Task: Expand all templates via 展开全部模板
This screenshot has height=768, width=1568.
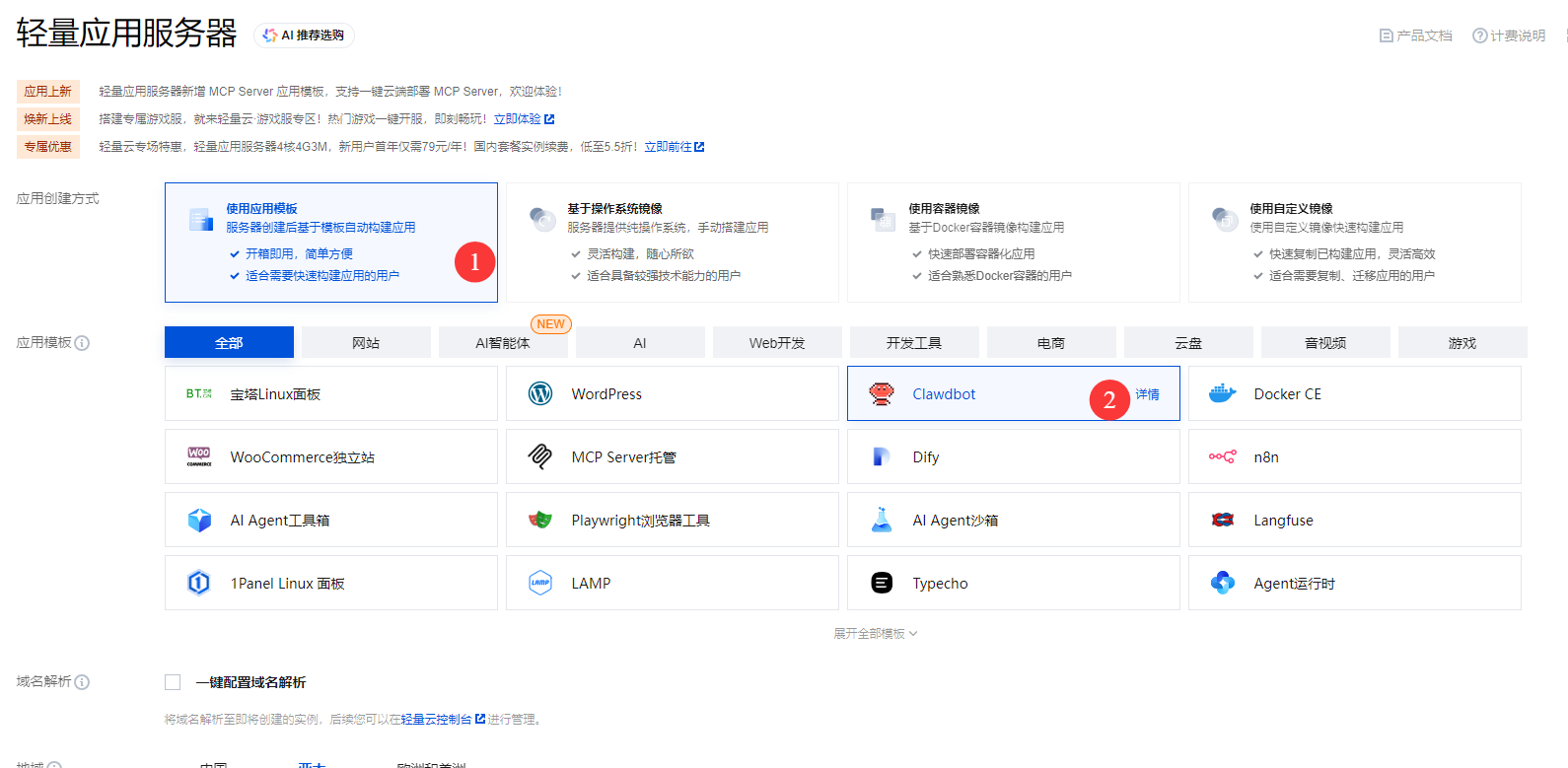Action: [x=876, y=634]
